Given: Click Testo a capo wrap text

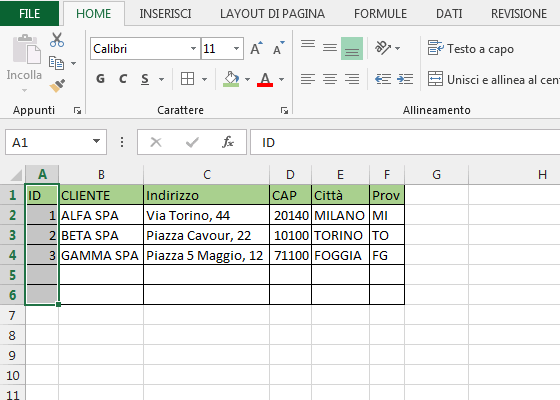Looking at the screenshot, I should pos(471,49).
